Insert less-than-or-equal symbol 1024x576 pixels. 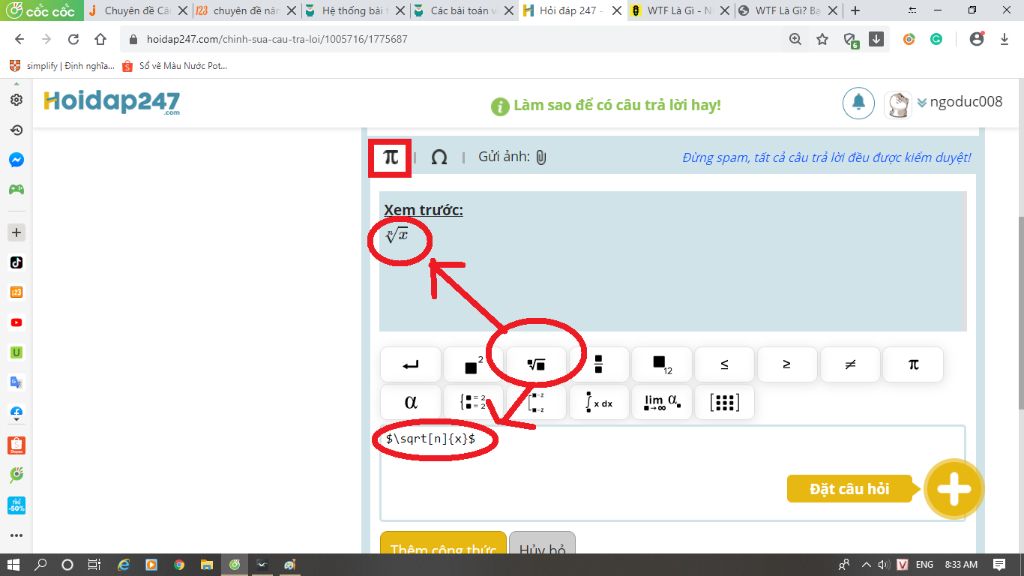pyautogui.click(x=724, y=364)
